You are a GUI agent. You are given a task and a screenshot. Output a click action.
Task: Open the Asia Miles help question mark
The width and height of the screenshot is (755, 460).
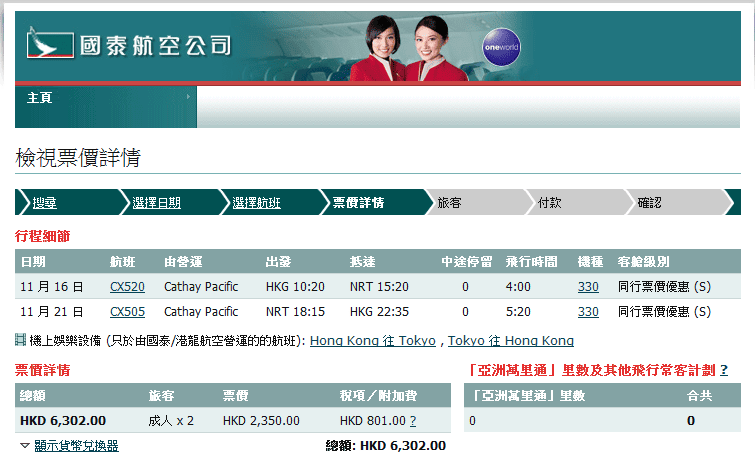pyautogui.click(x=723, y=370)
